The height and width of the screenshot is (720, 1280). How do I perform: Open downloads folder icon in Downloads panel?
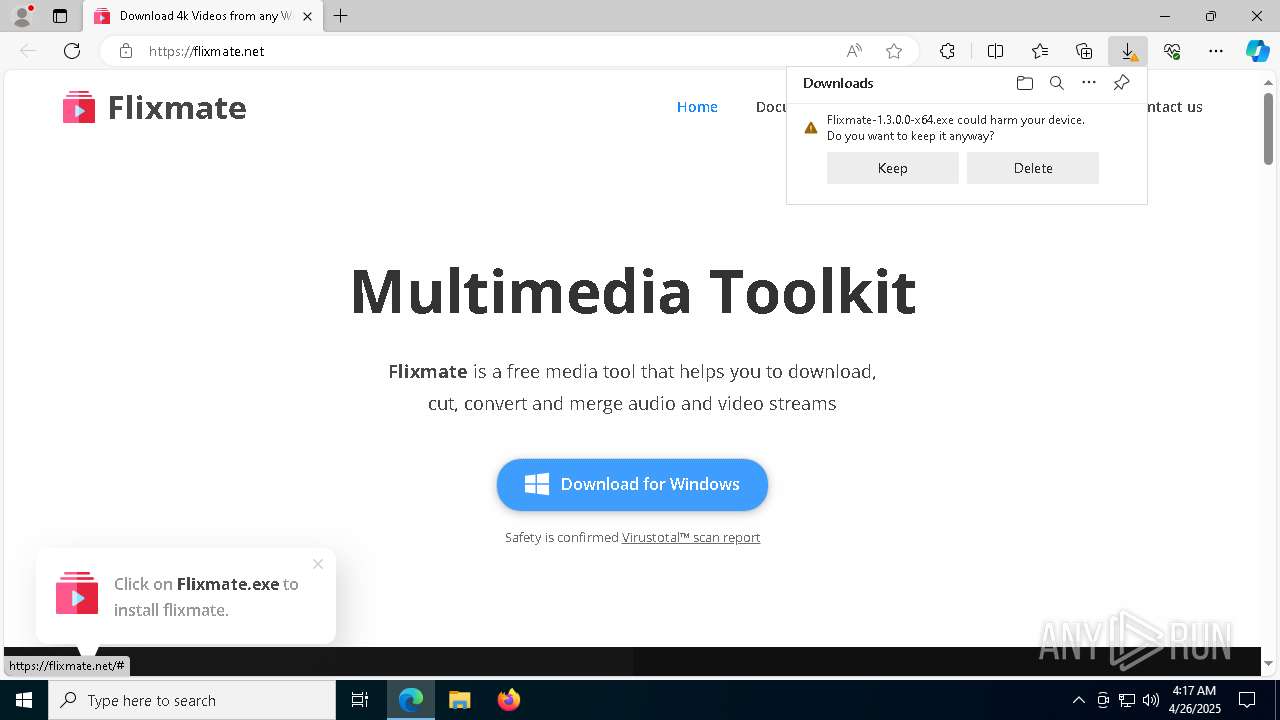tap(1024, 83)
